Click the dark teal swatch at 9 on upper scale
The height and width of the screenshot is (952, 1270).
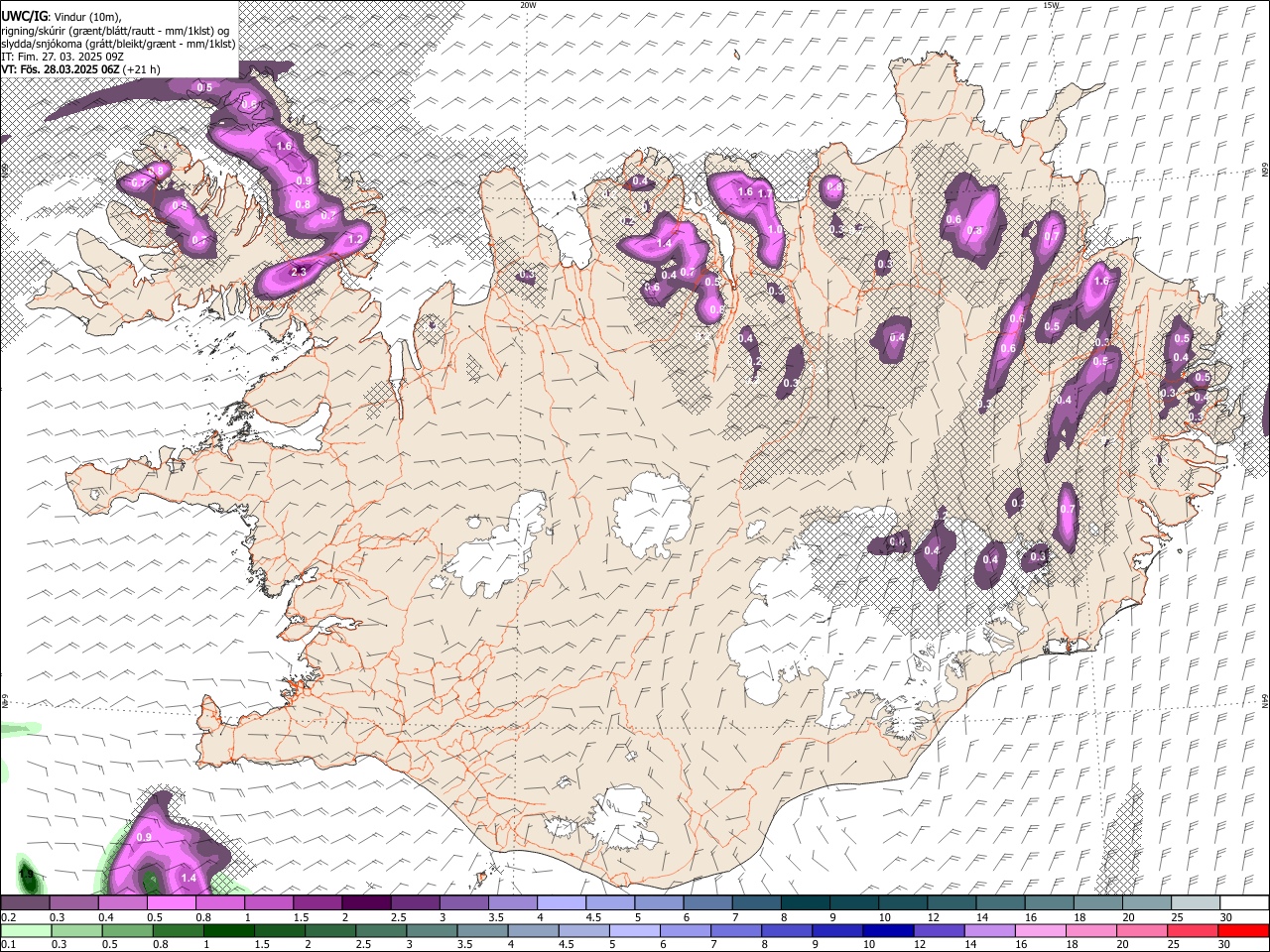click(x=854, y=902)
